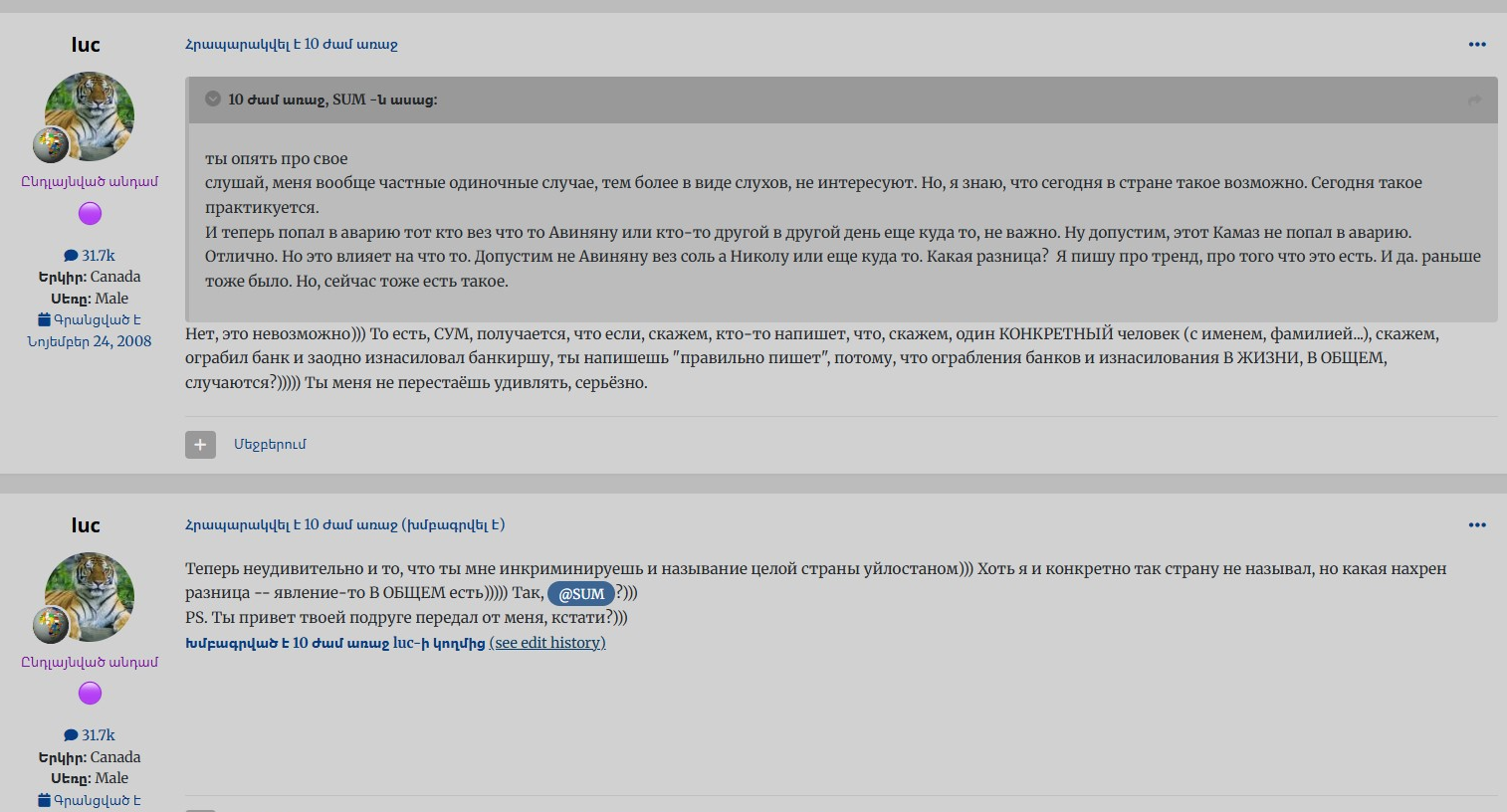Click the 31.7k comment icon beside the edited post
Screen dimensions: 1507x812
pyautogui.click(x=71, y=735)
